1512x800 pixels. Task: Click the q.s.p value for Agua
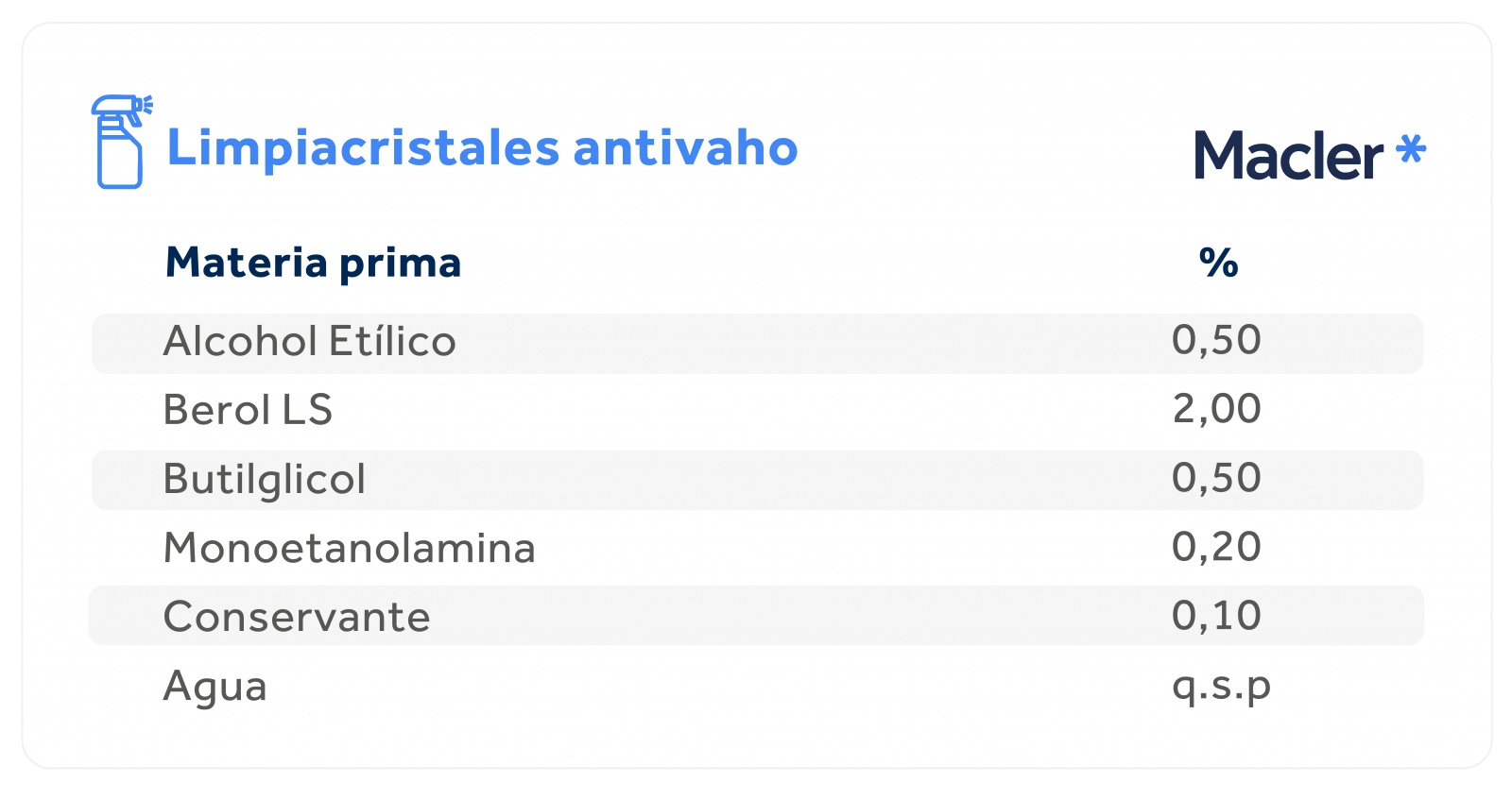(1221, 688)
